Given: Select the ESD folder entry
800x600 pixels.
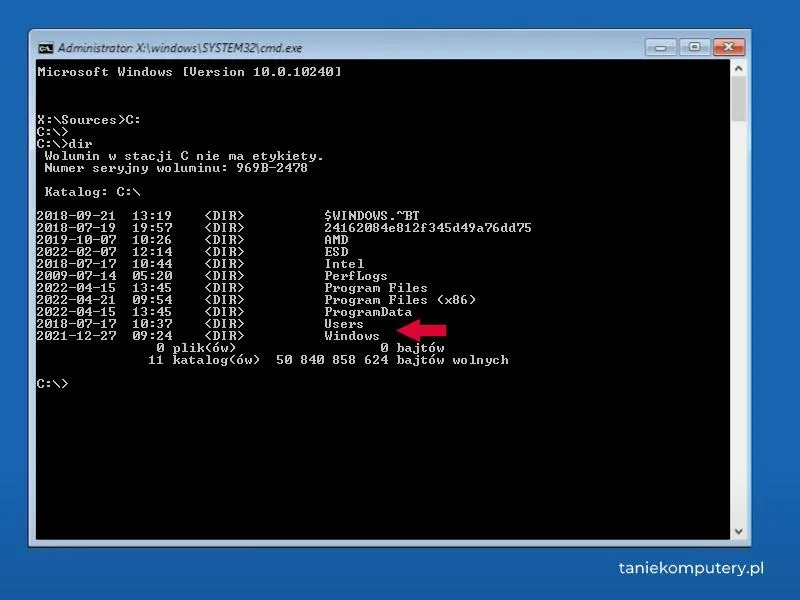Looking at the screenshot, I should 339,251.
